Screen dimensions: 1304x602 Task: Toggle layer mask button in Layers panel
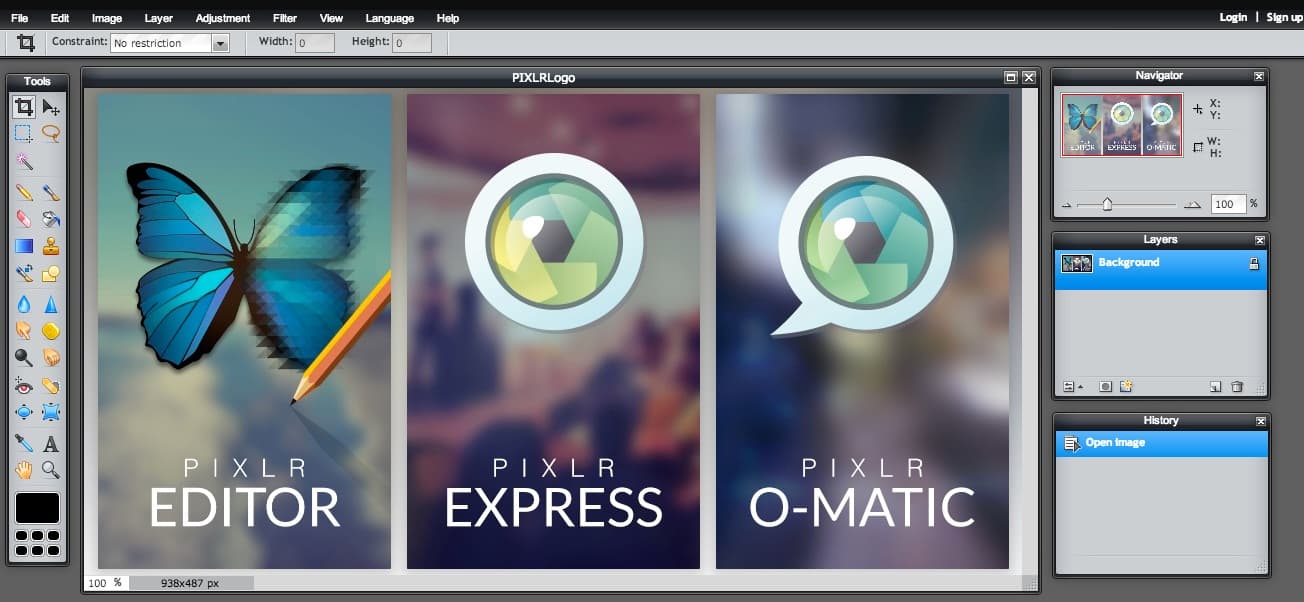pos(1105,386)
